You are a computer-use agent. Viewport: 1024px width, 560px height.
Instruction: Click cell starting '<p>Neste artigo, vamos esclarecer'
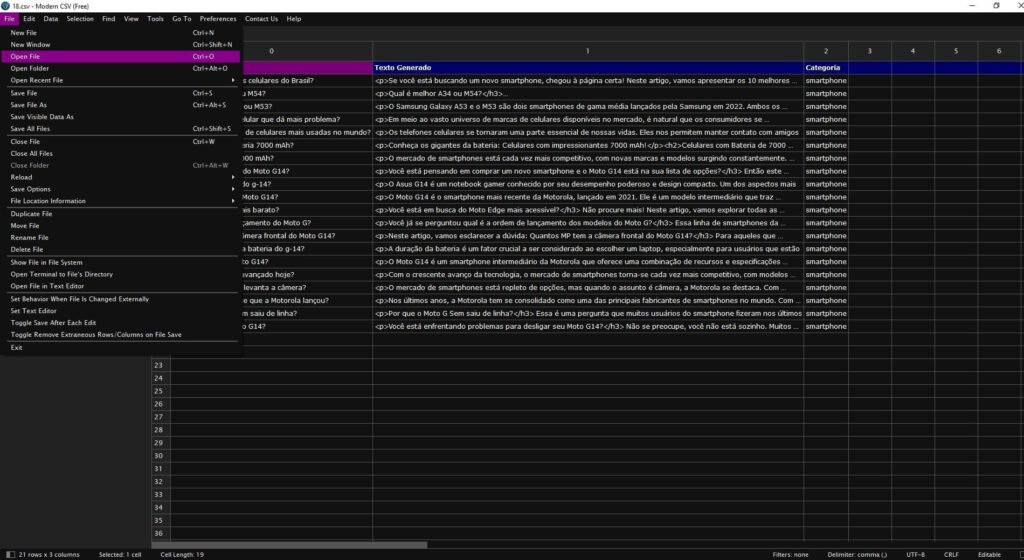click(x=588, y=236)
